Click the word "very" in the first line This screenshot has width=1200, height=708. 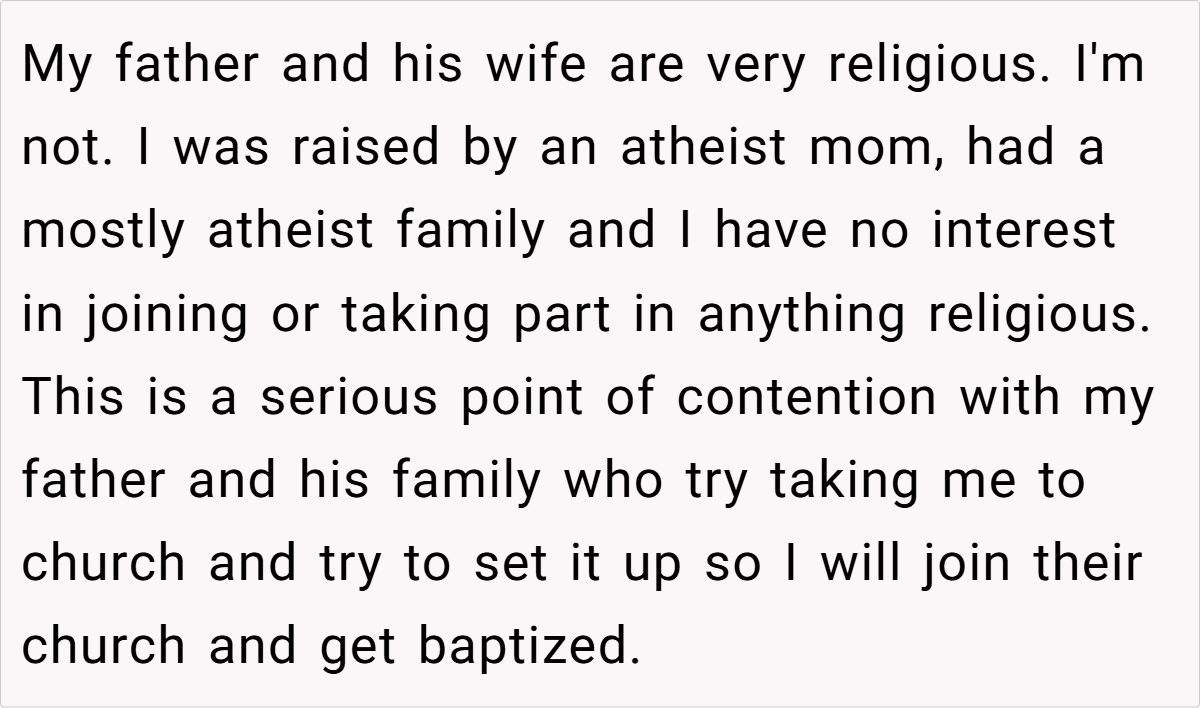pyautogui.click(x=755, y=66)
